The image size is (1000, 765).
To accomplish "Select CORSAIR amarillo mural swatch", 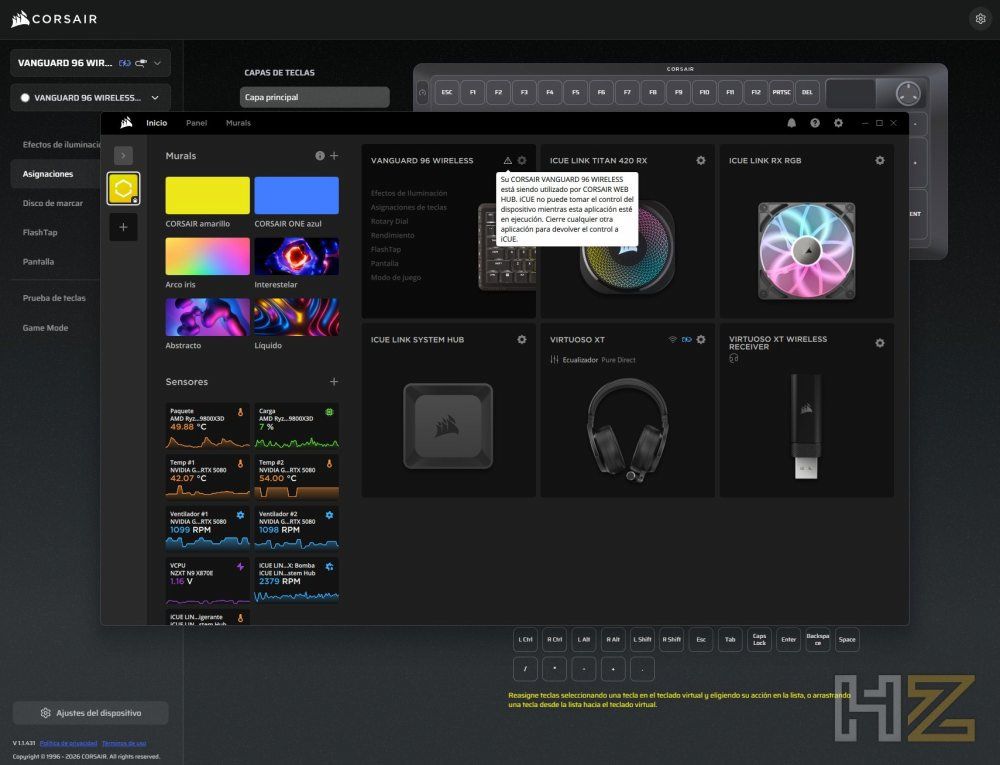I will click(x=207, y=195).
